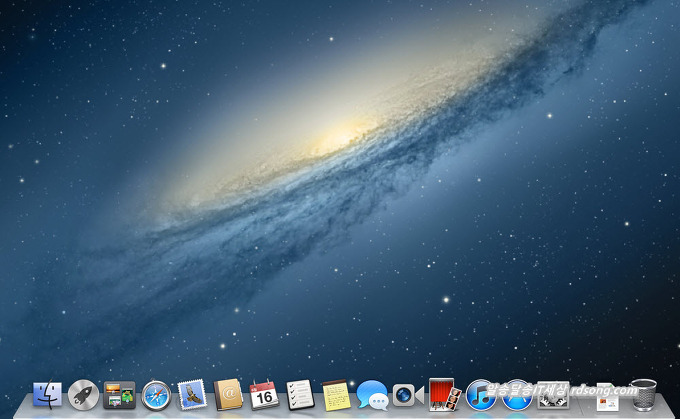The height and width of the screenshot is (419, 680).
Task: Open the Trash can
Action: 643,396
